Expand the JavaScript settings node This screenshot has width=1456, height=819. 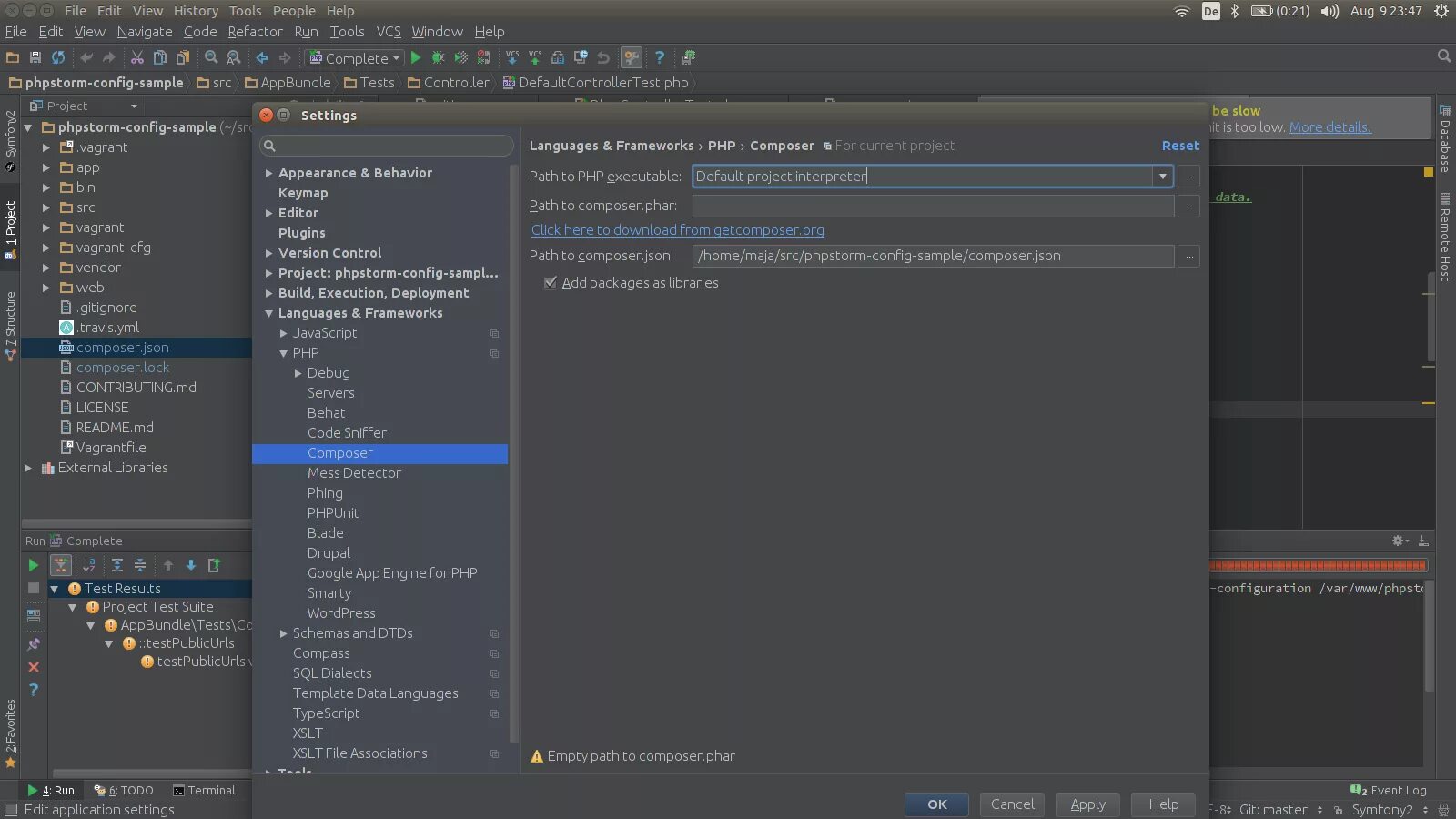(283, 333)
